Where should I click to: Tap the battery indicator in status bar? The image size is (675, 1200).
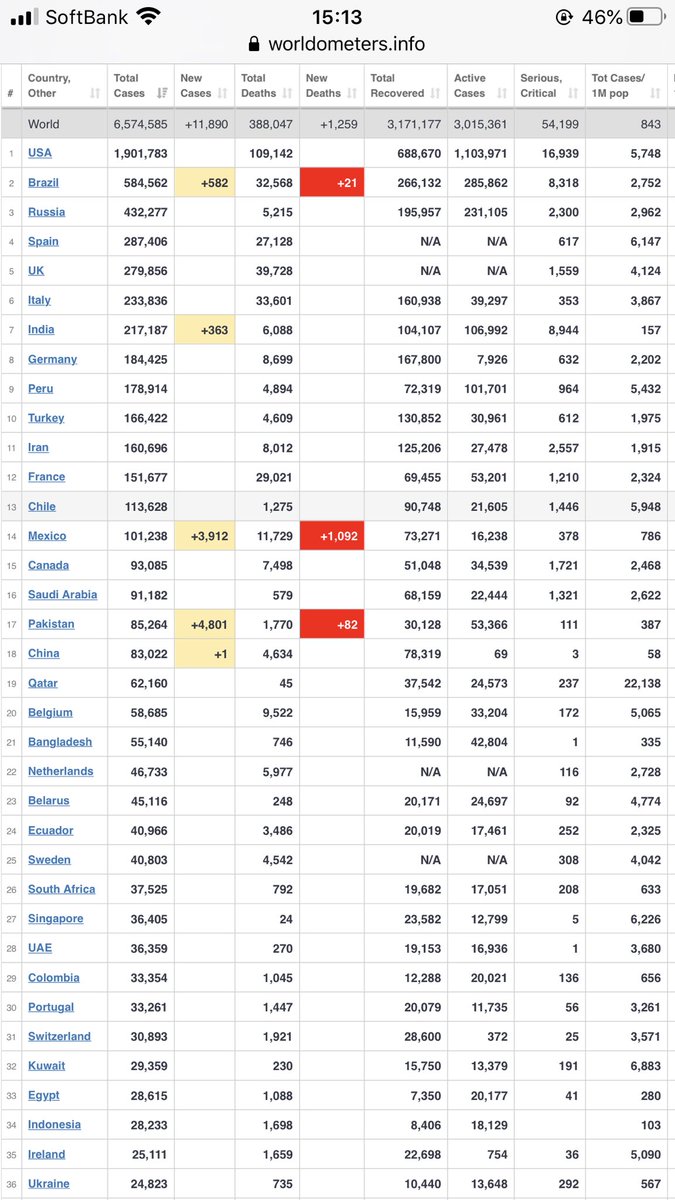(x=646, y=17)
